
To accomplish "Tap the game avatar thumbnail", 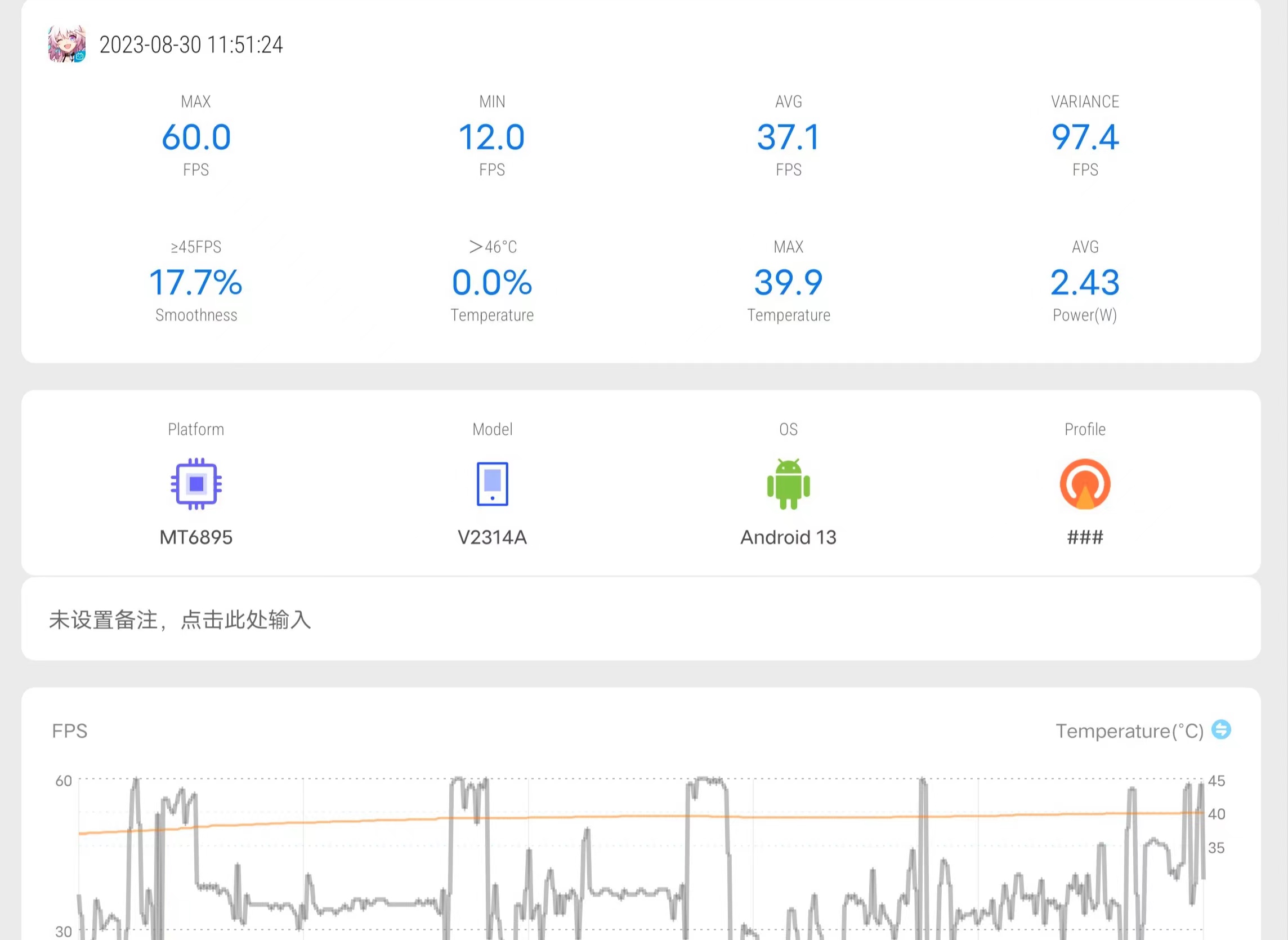I will (66, 44).
